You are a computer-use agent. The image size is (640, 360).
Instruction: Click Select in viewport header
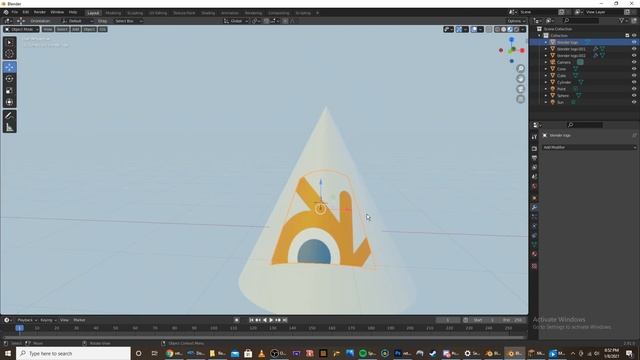62,29
